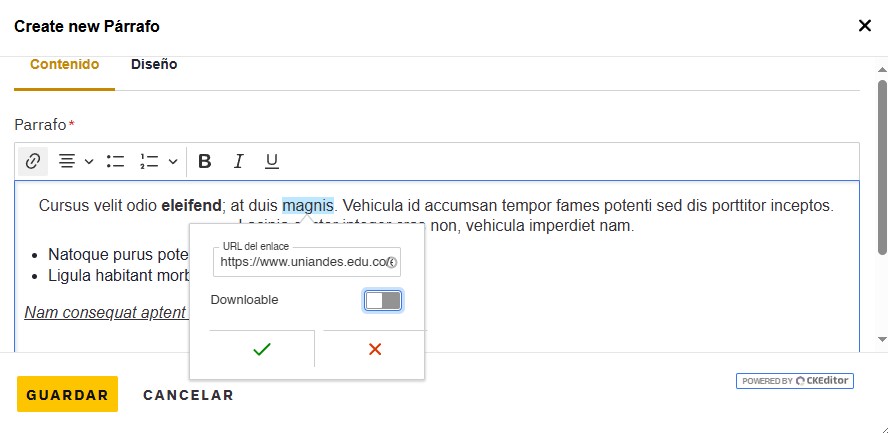Confirm link with green checkmark
This screenshot has width=888, height=433.
262,349
